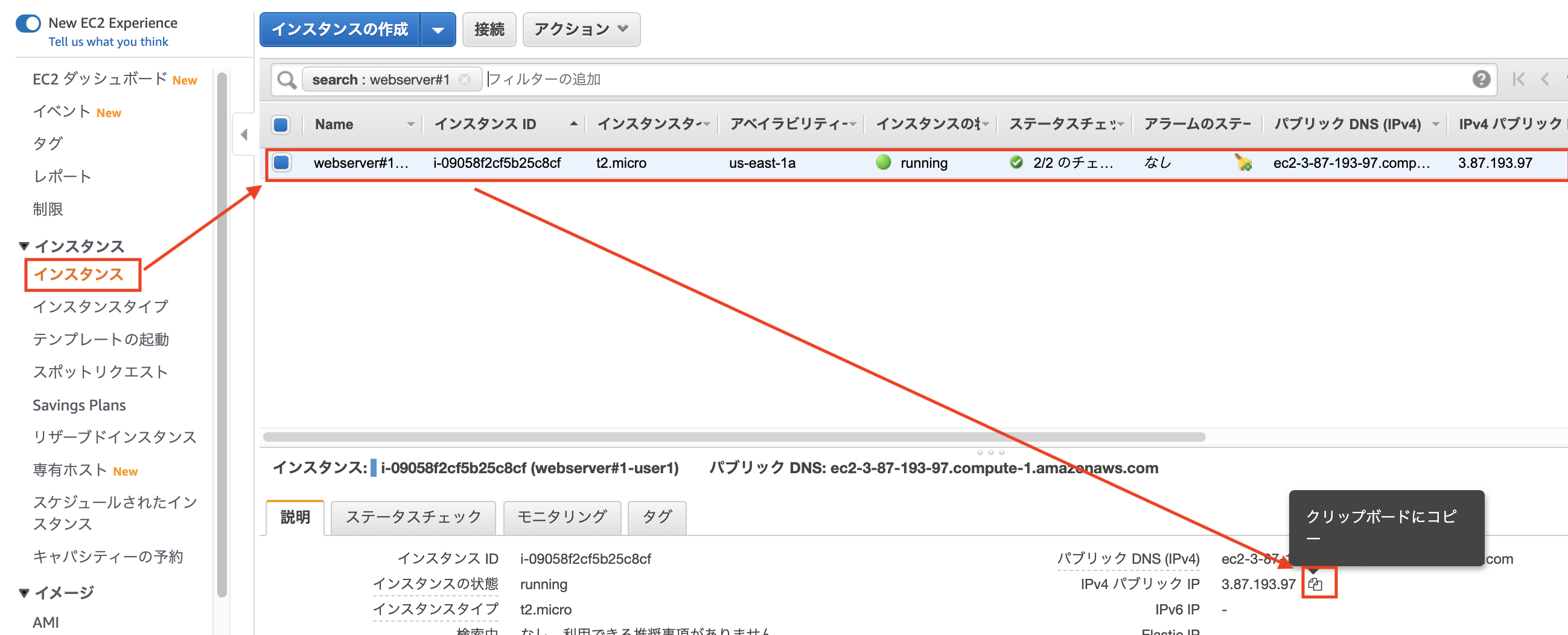
Task: Click the フィルターの追加 input field
Action: [974, 80]
